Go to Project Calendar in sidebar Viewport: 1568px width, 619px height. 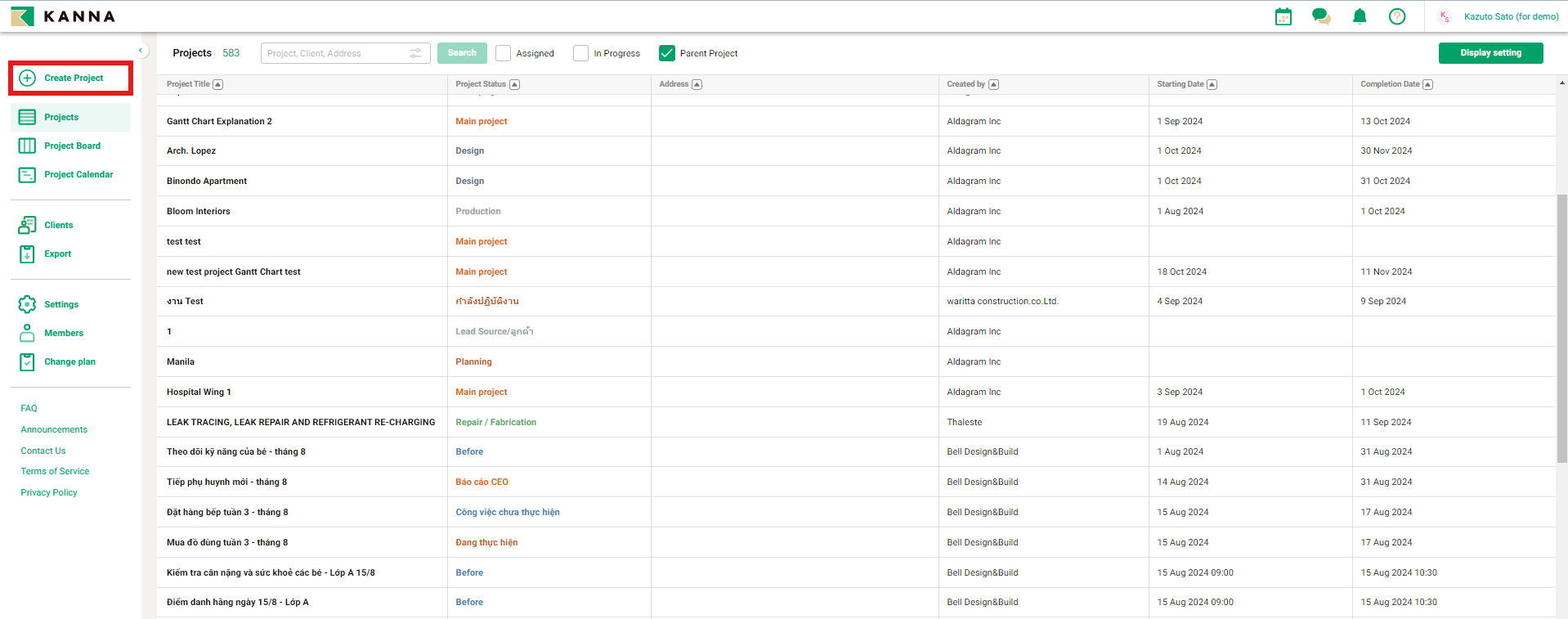78,174
